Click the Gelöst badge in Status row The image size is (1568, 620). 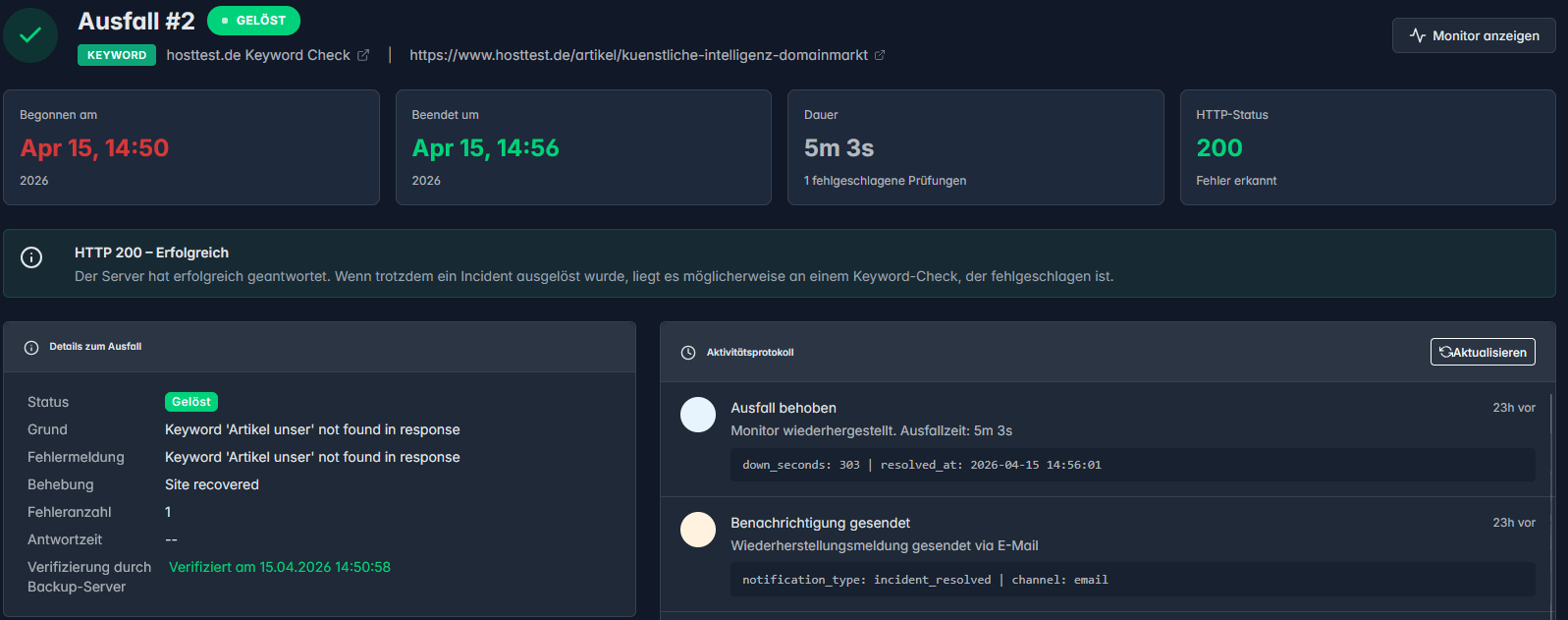pos(190,402)
